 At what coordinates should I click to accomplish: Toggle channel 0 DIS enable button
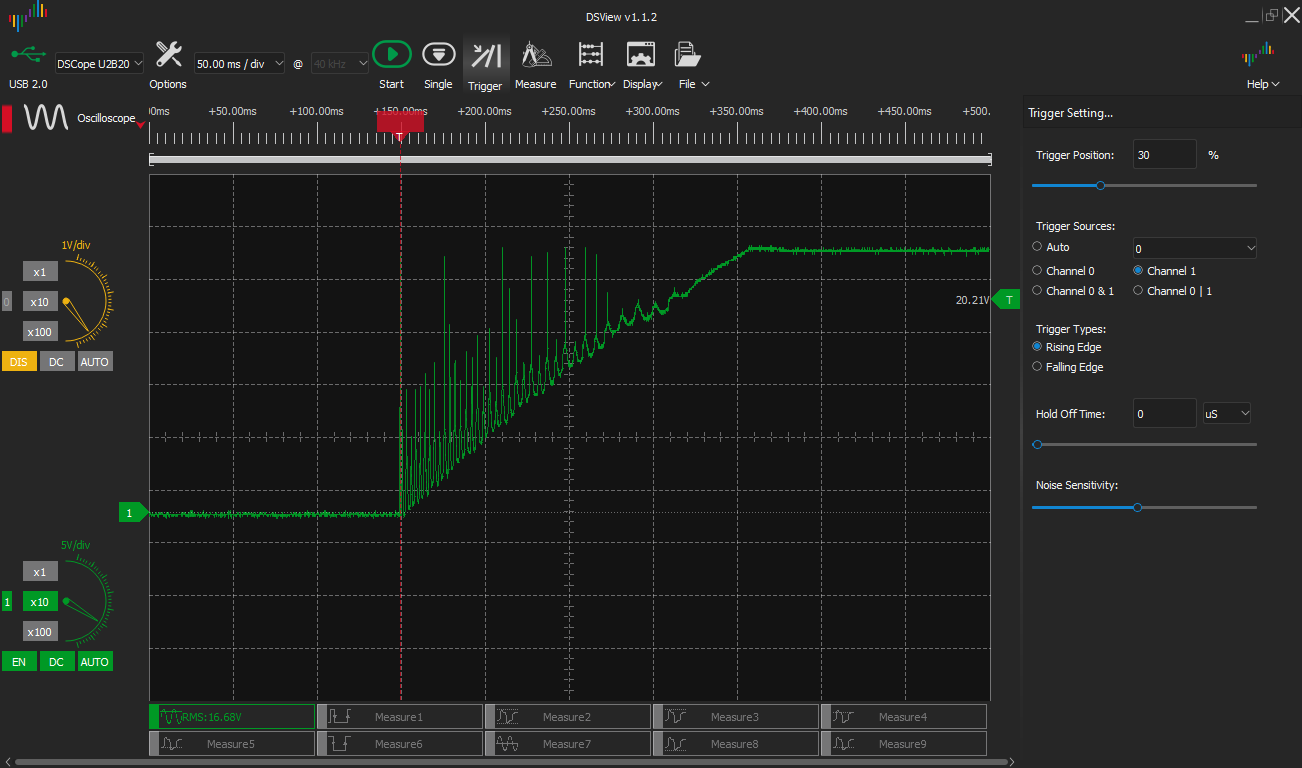coord(19,361)
